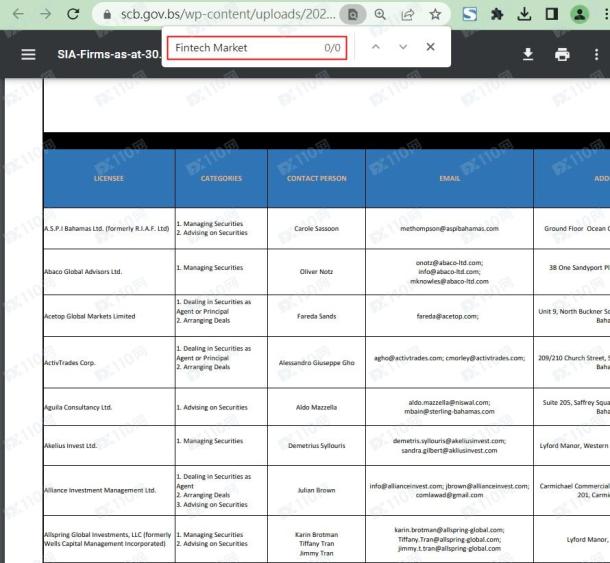Click email aldo.mazzella@niswal.com
Viewport: 610px width, 563px height.
[449, 402]
